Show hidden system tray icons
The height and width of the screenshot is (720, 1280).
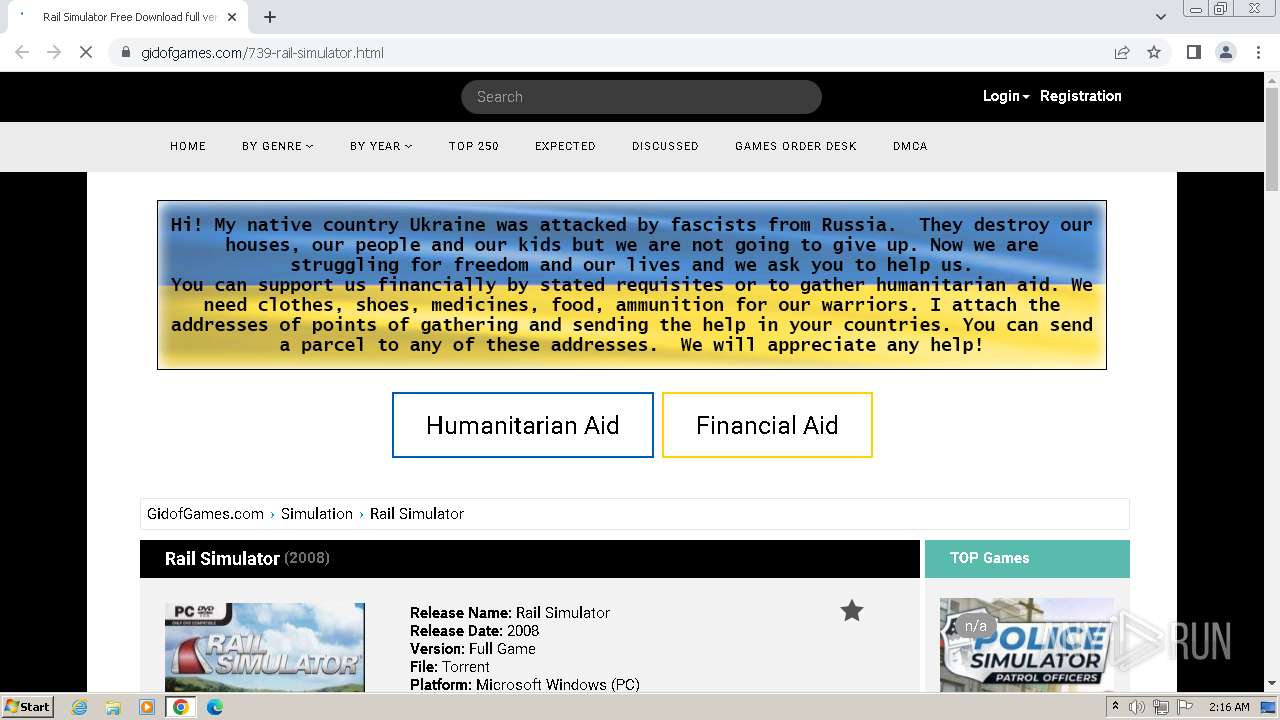click(1115, 707)
